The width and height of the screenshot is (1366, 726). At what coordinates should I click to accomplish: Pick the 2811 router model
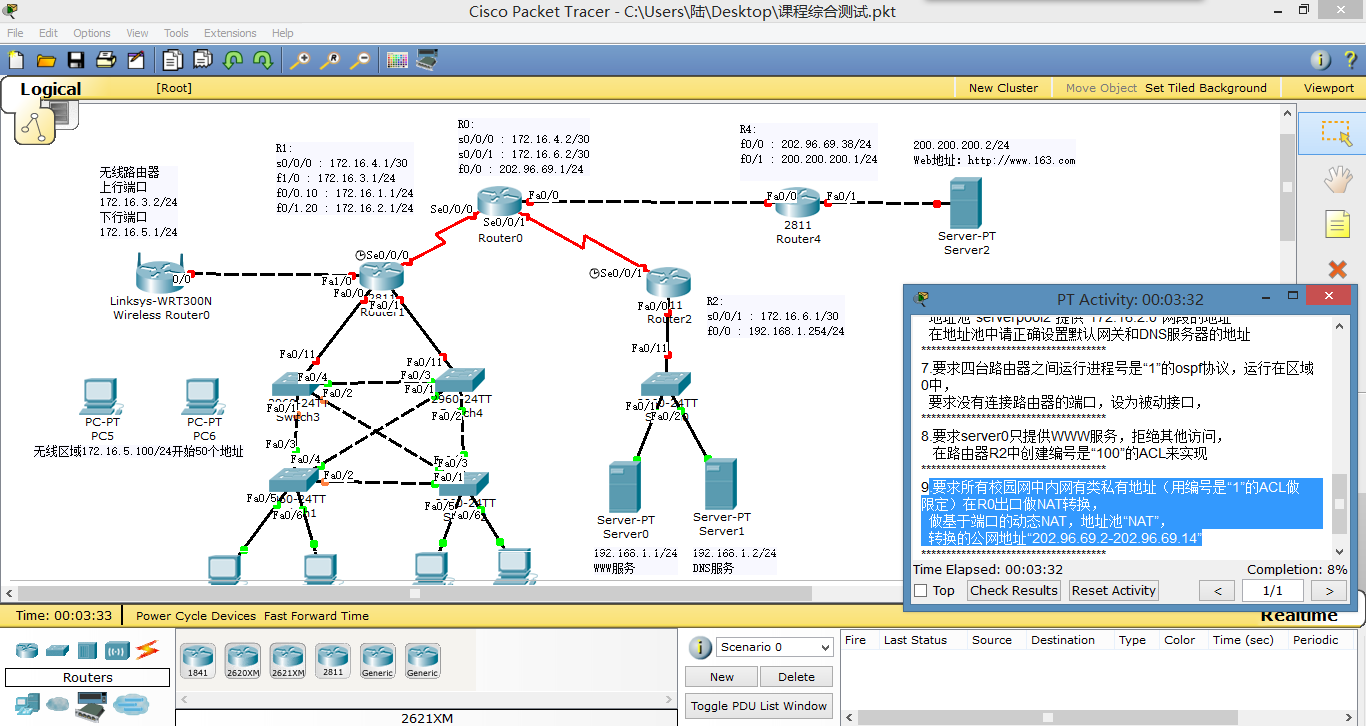coord(333,660)
